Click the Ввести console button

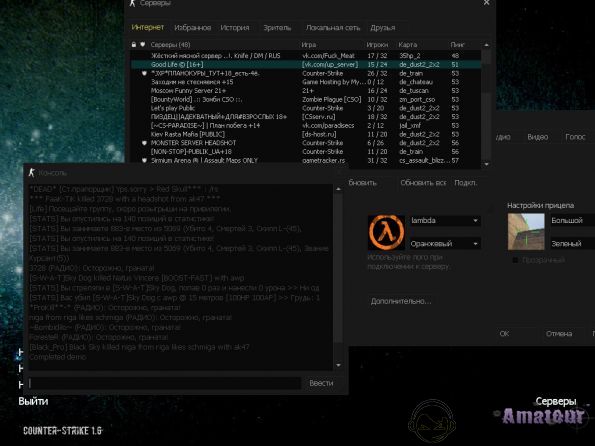321,383
